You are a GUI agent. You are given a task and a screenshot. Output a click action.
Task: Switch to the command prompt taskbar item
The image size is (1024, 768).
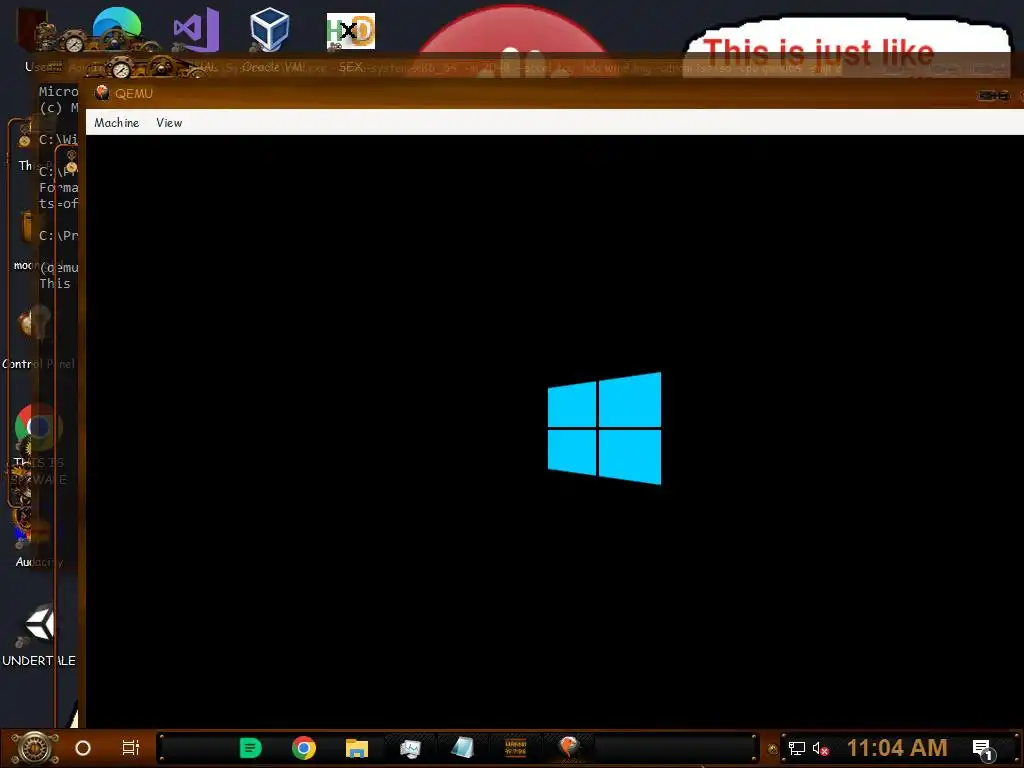[516, 748]
